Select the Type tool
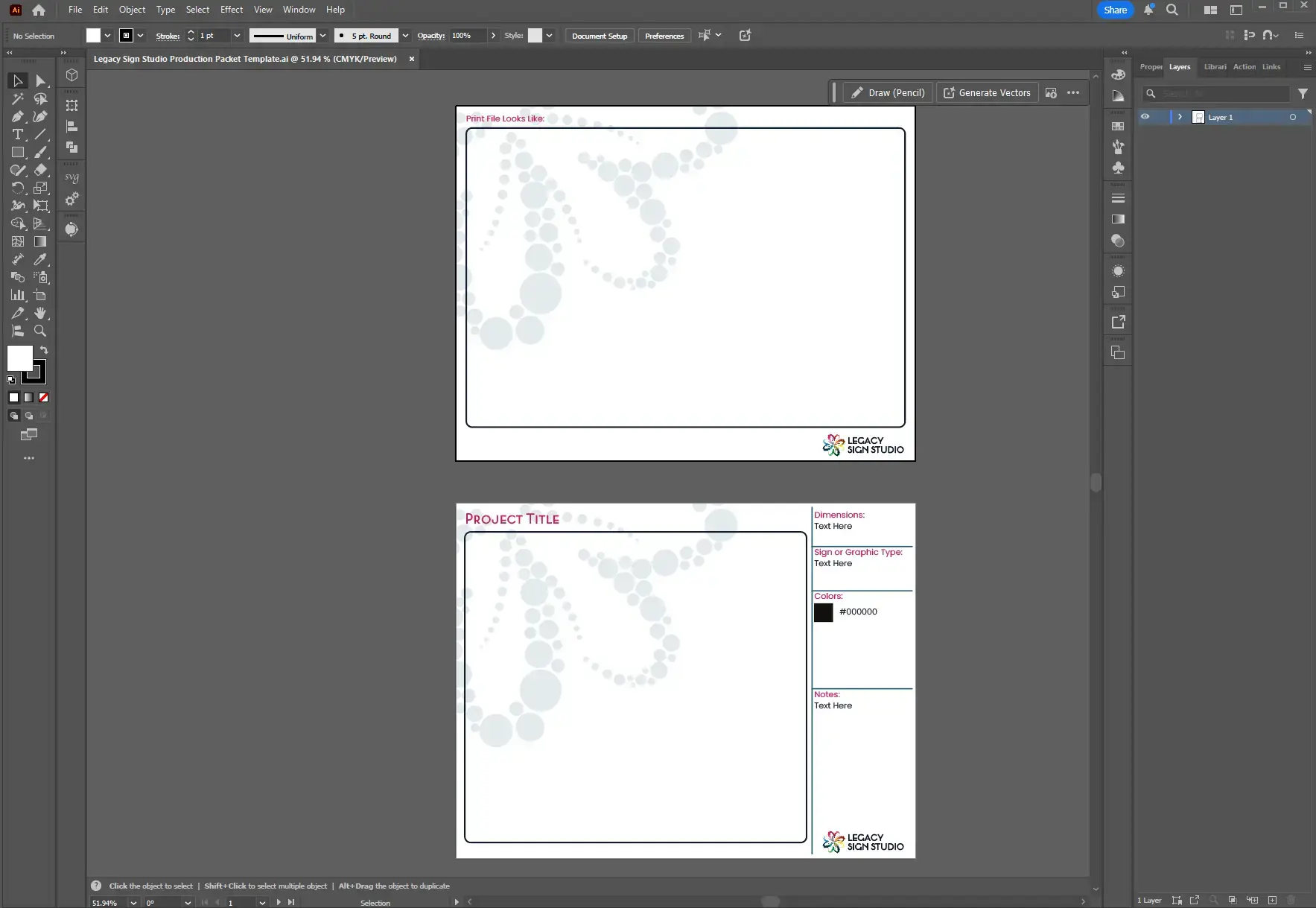The height and width of the screenshot is (908, 1316). click(x=16, y=134)
